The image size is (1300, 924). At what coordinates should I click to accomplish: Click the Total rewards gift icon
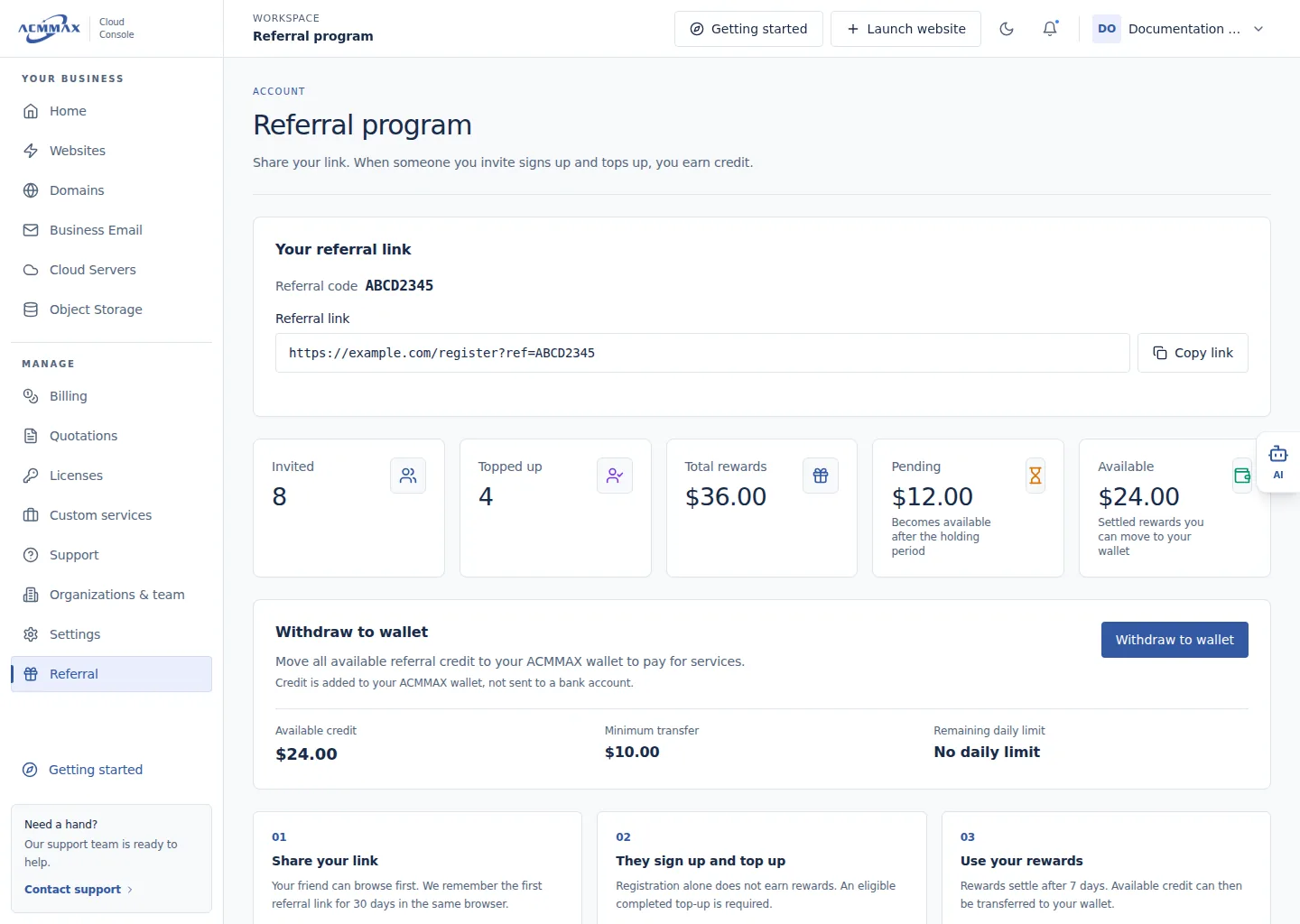tap(821, 476)
